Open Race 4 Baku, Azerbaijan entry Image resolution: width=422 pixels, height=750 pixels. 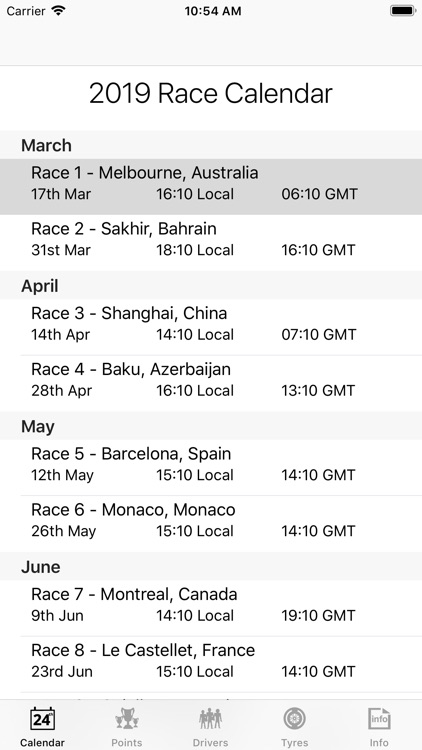point(211,383)
